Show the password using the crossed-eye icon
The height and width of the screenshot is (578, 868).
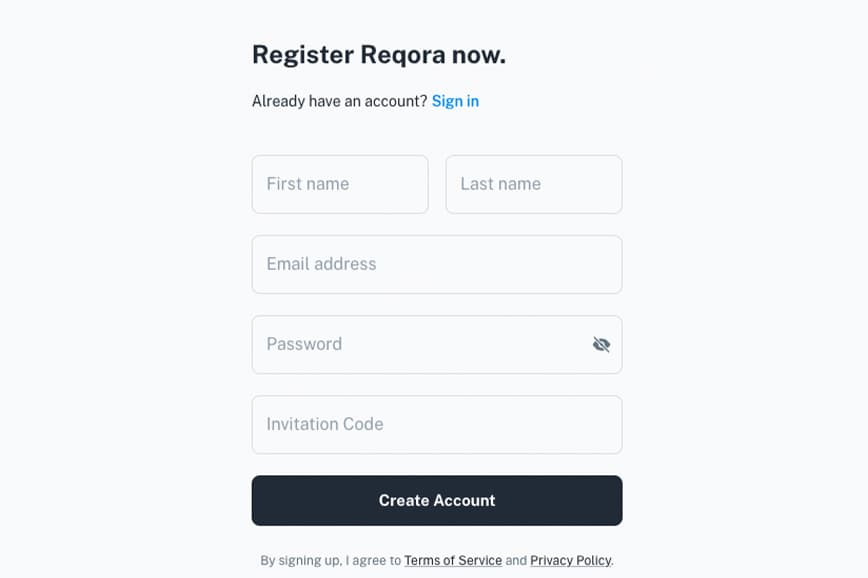click(601, 344)
